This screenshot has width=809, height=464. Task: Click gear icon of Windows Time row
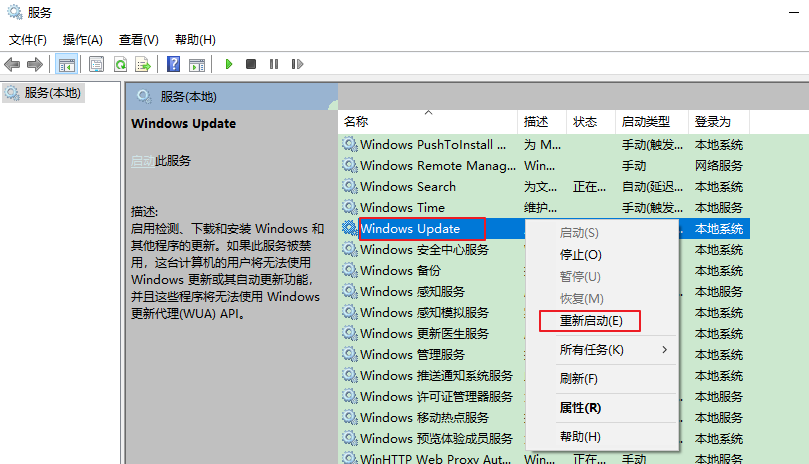[350, 207]
